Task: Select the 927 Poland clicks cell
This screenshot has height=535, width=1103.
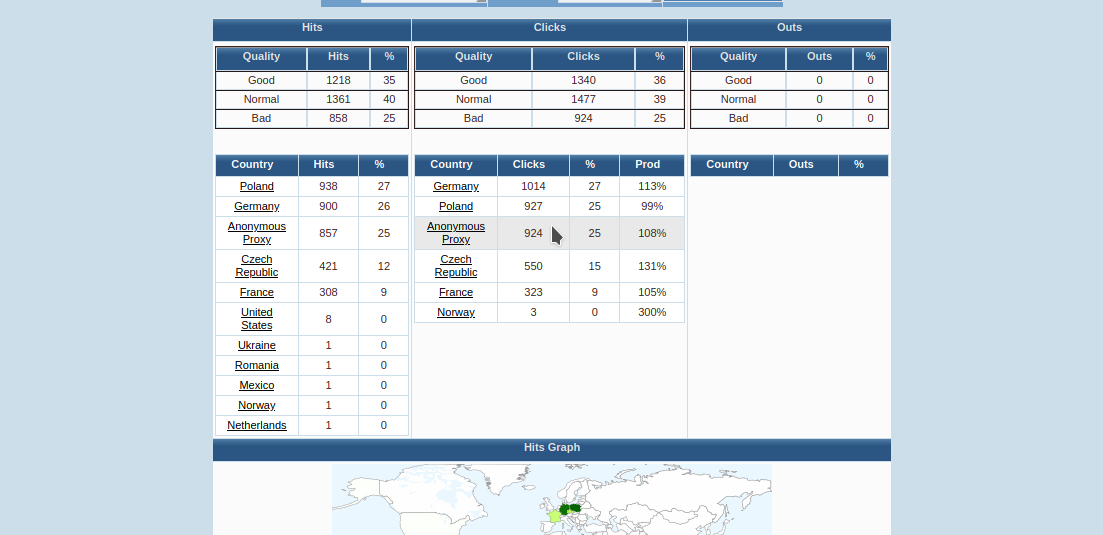Action: coord(533,206)
